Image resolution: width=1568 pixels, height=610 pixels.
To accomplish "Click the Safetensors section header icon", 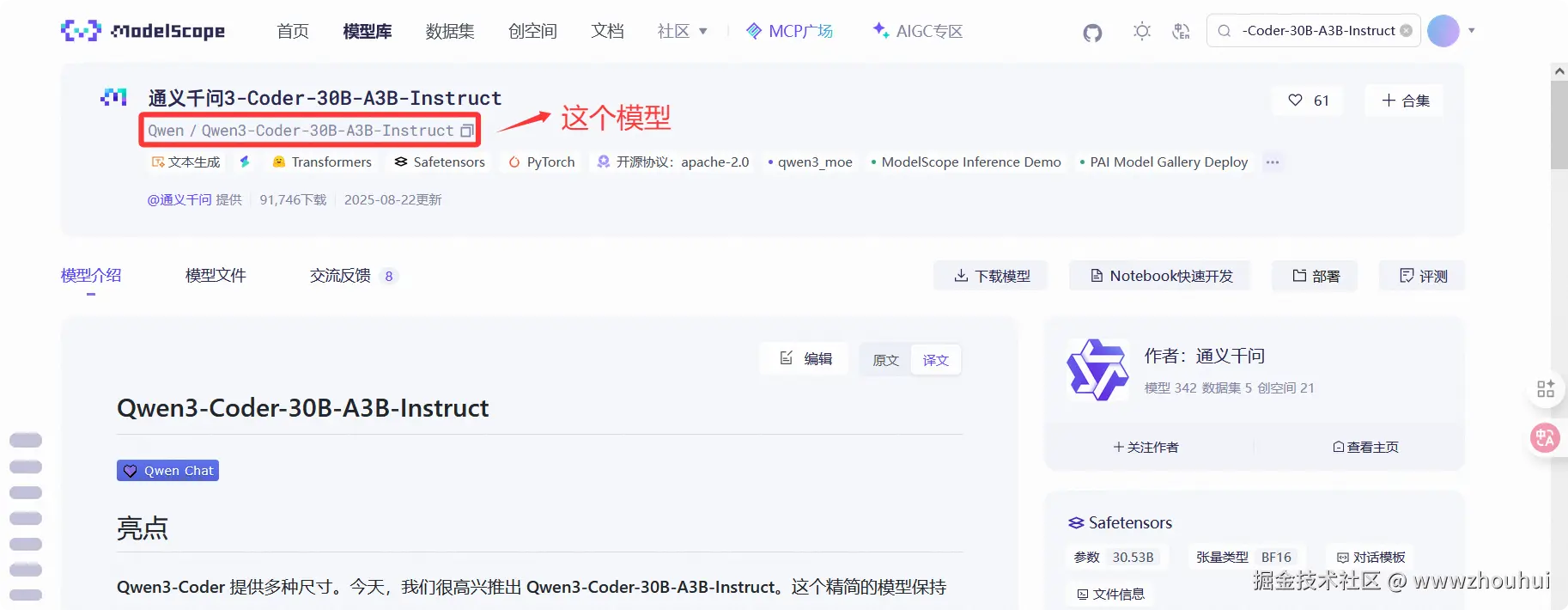I will pos(1076,522).
